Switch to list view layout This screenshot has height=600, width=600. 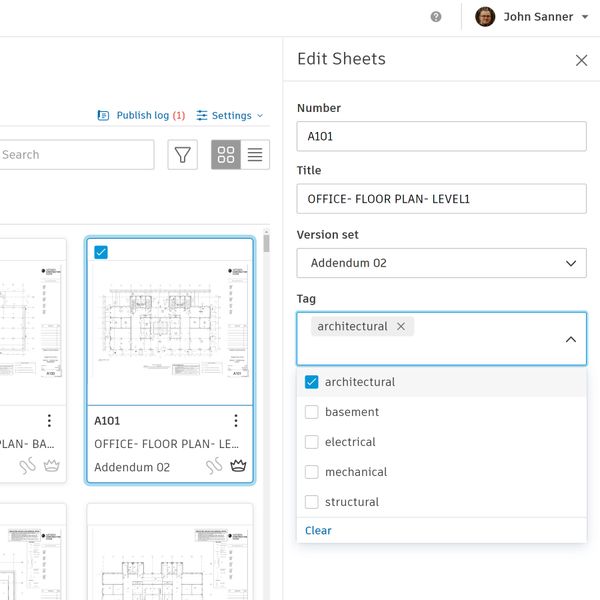pos(255,155)
